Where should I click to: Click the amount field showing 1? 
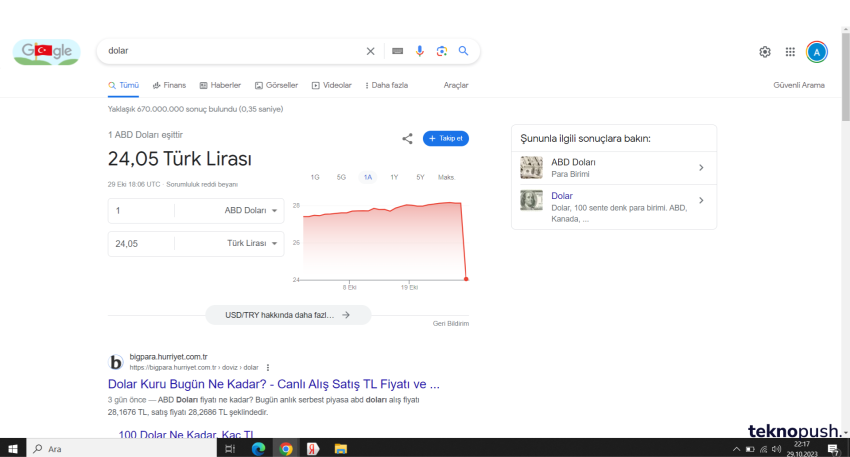click(x=141, y=211)
